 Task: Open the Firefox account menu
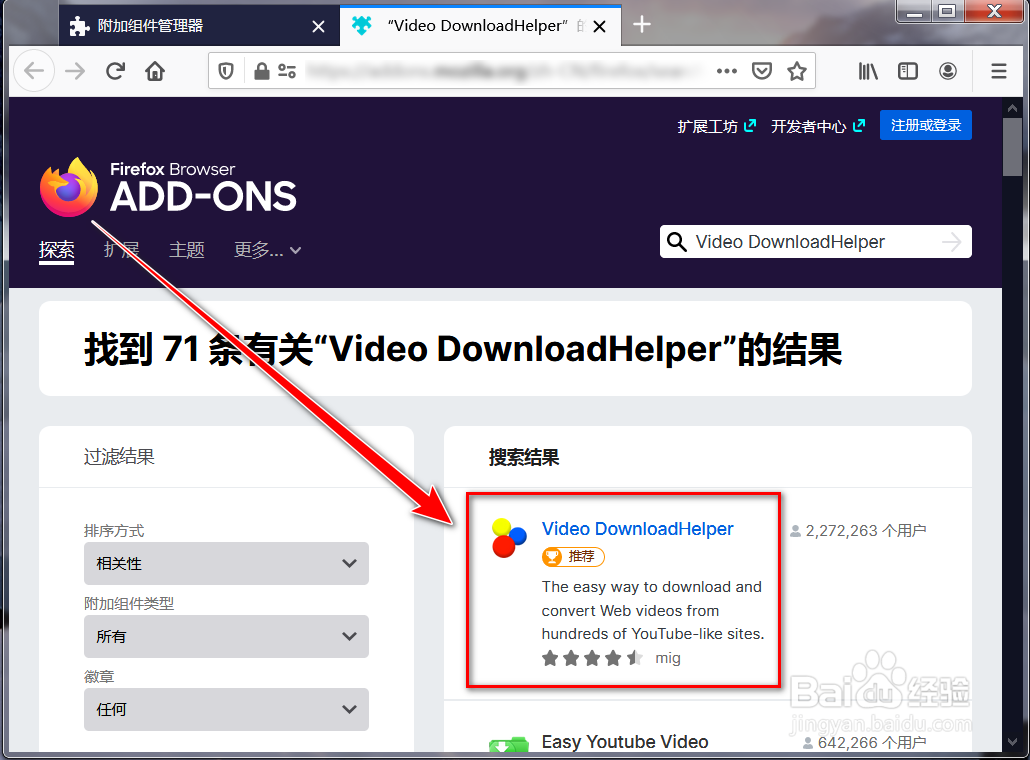[x=947, y=70]
